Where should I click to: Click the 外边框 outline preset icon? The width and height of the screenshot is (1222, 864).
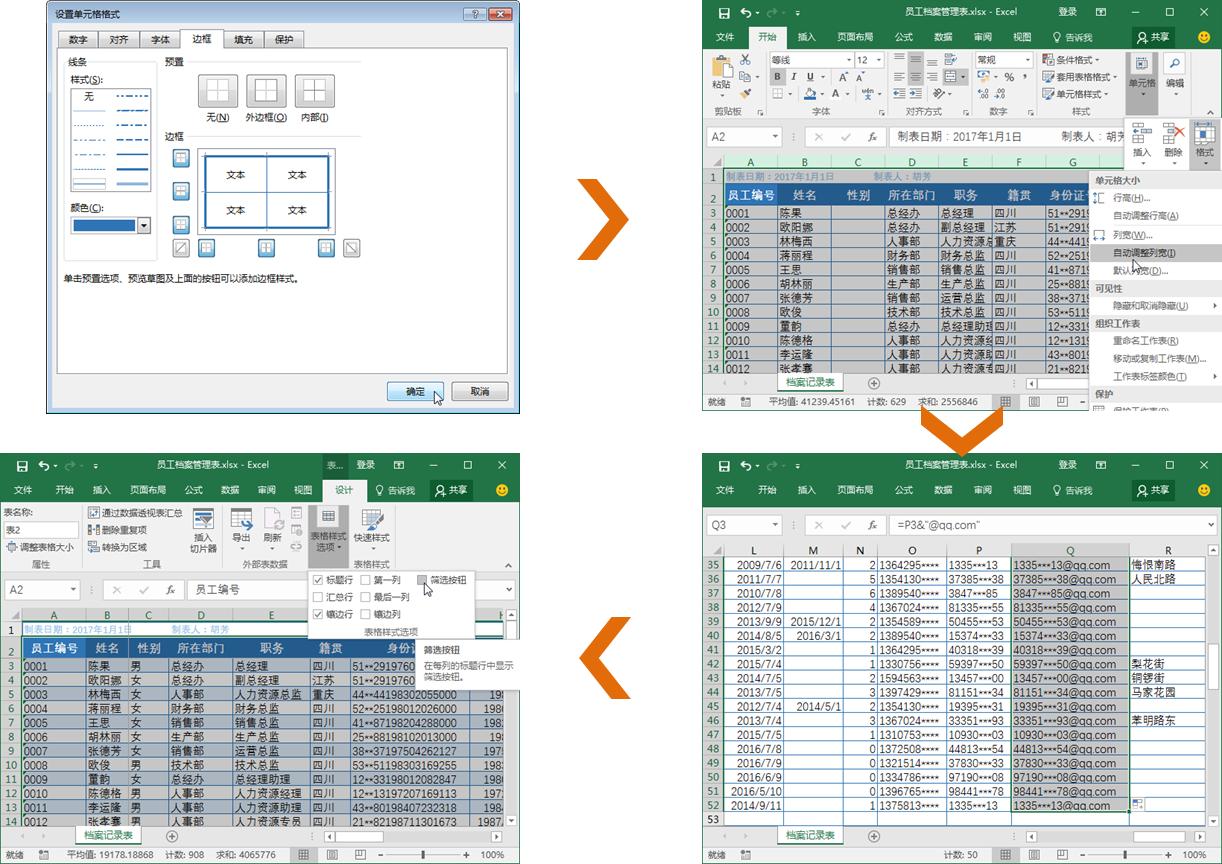(266, 91)
